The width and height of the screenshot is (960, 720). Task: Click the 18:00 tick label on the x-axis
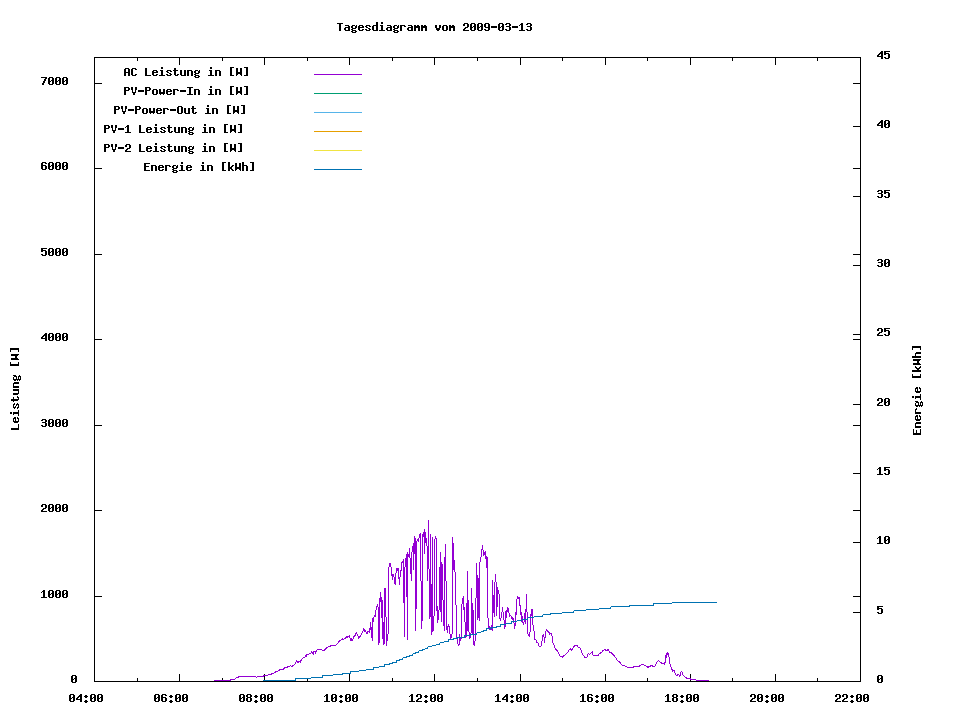[x=682, y=698]
